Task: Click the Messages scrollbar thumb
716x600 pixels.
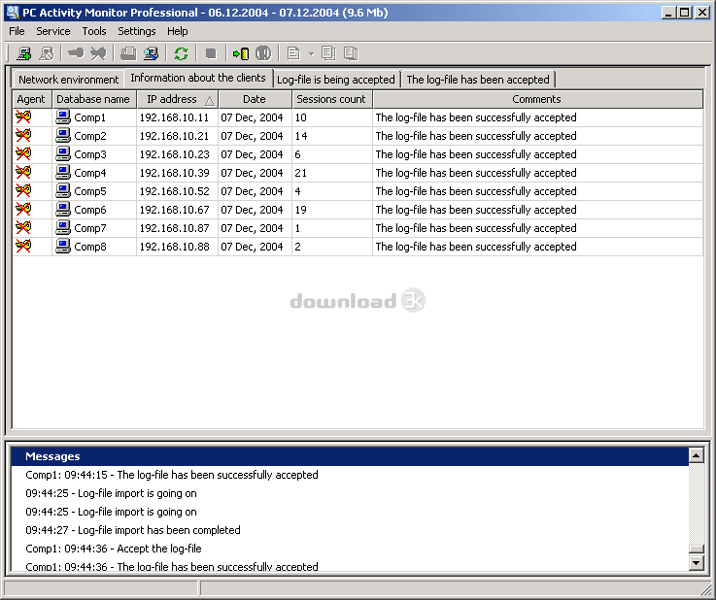Action: click(x=696, y=549)
